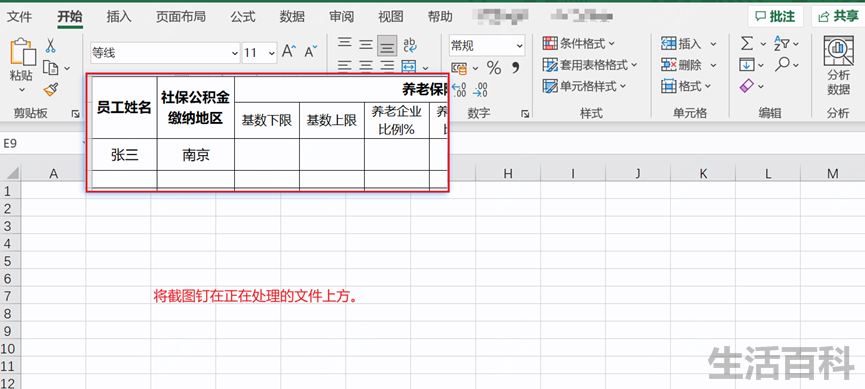
Task: Expand the 粘贴 paste options arrow
Action: click(x=23, y=90)
